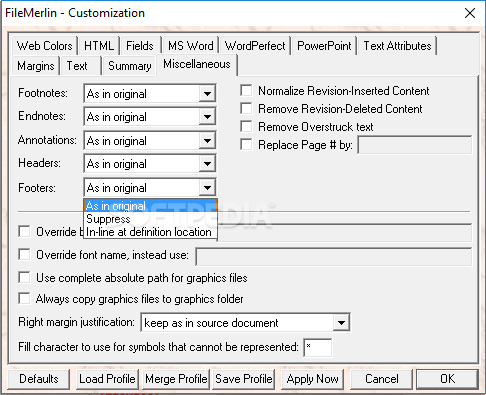Viewport: 486px width, 395px height.
Task: Pick 'In-line at definition location' option
Action: point(150,232)
